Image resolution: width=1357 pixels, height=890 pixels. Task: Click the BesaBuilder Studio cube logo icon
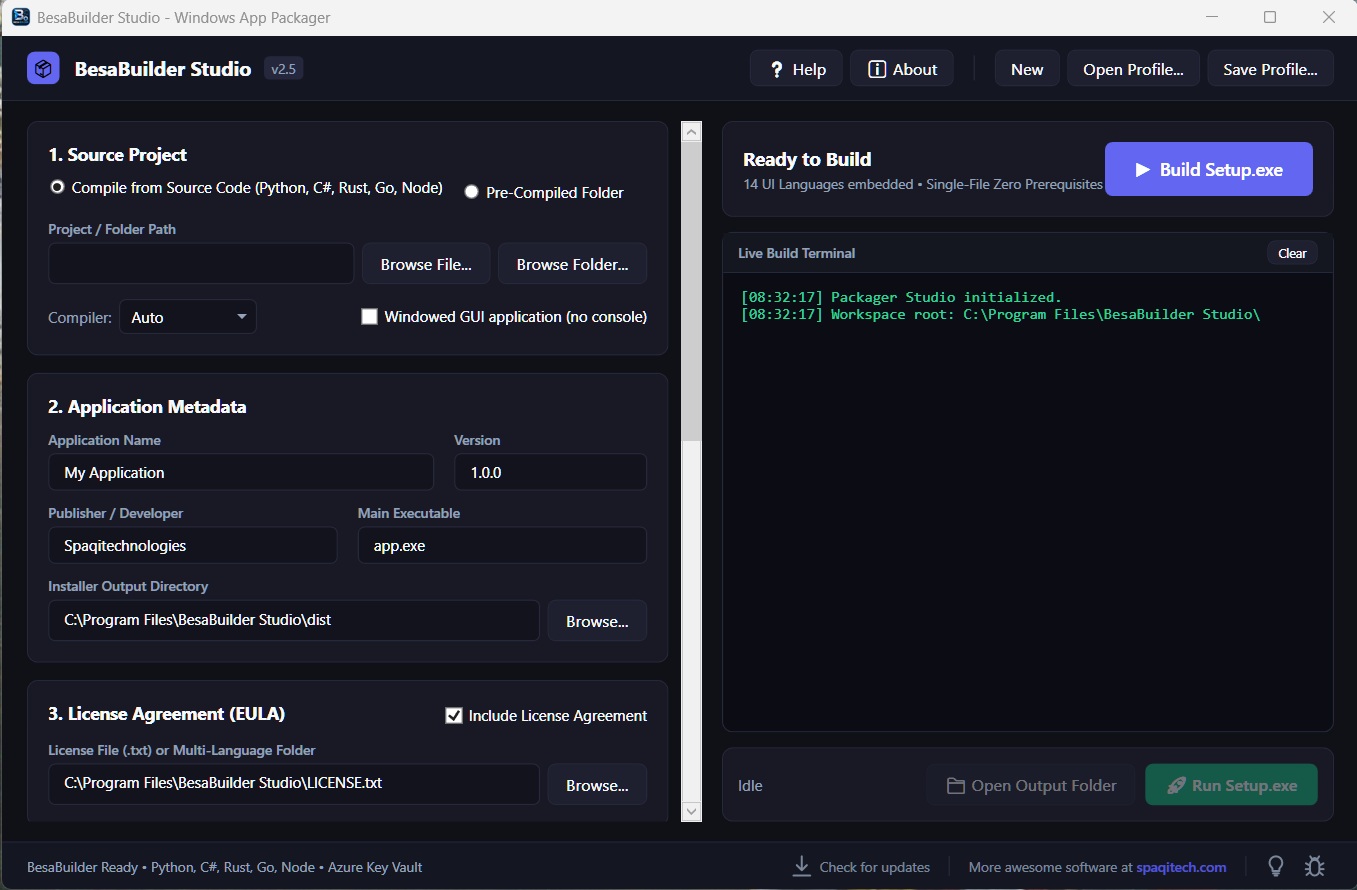pyautogui.click(x=43, y=69)
